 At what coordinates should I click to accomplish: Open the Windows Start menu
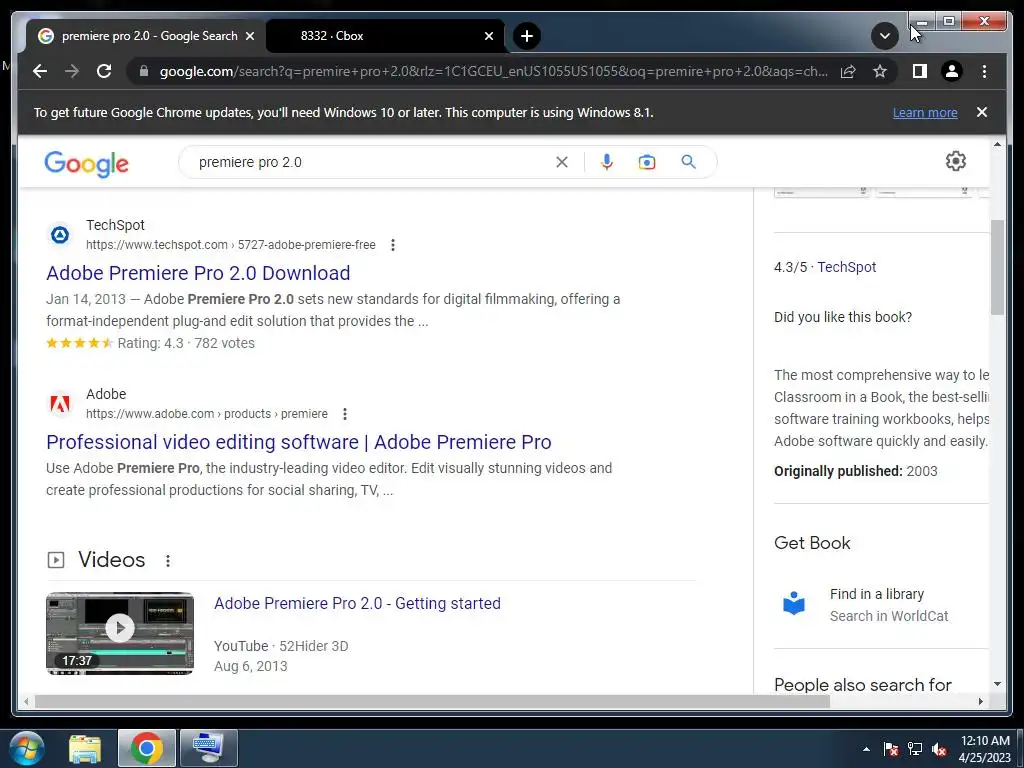click(27, 748)
